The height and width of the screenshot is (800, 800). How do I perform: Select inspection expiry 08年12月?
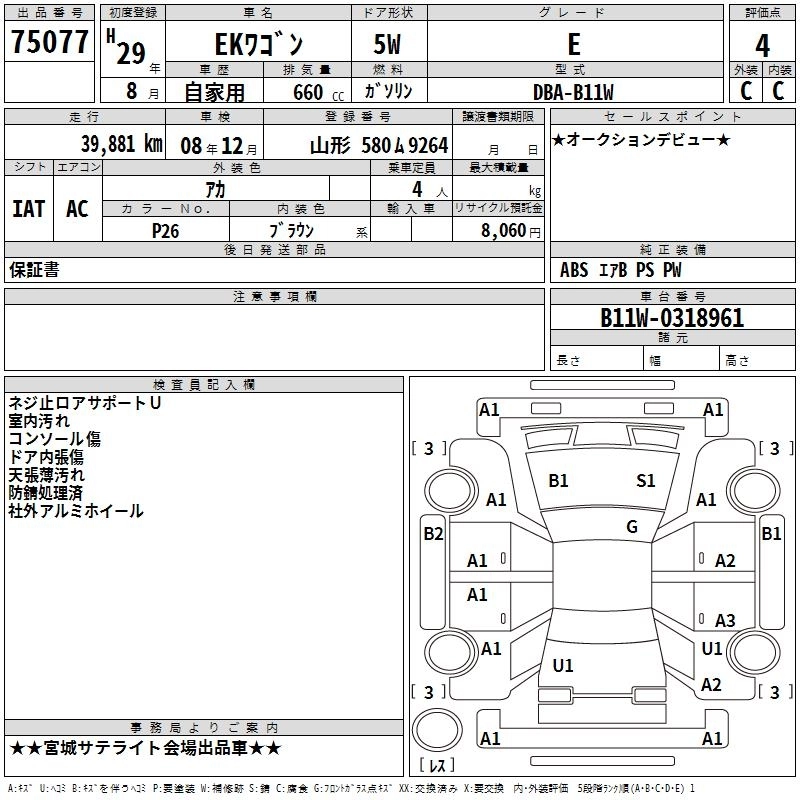coord(219,146)
